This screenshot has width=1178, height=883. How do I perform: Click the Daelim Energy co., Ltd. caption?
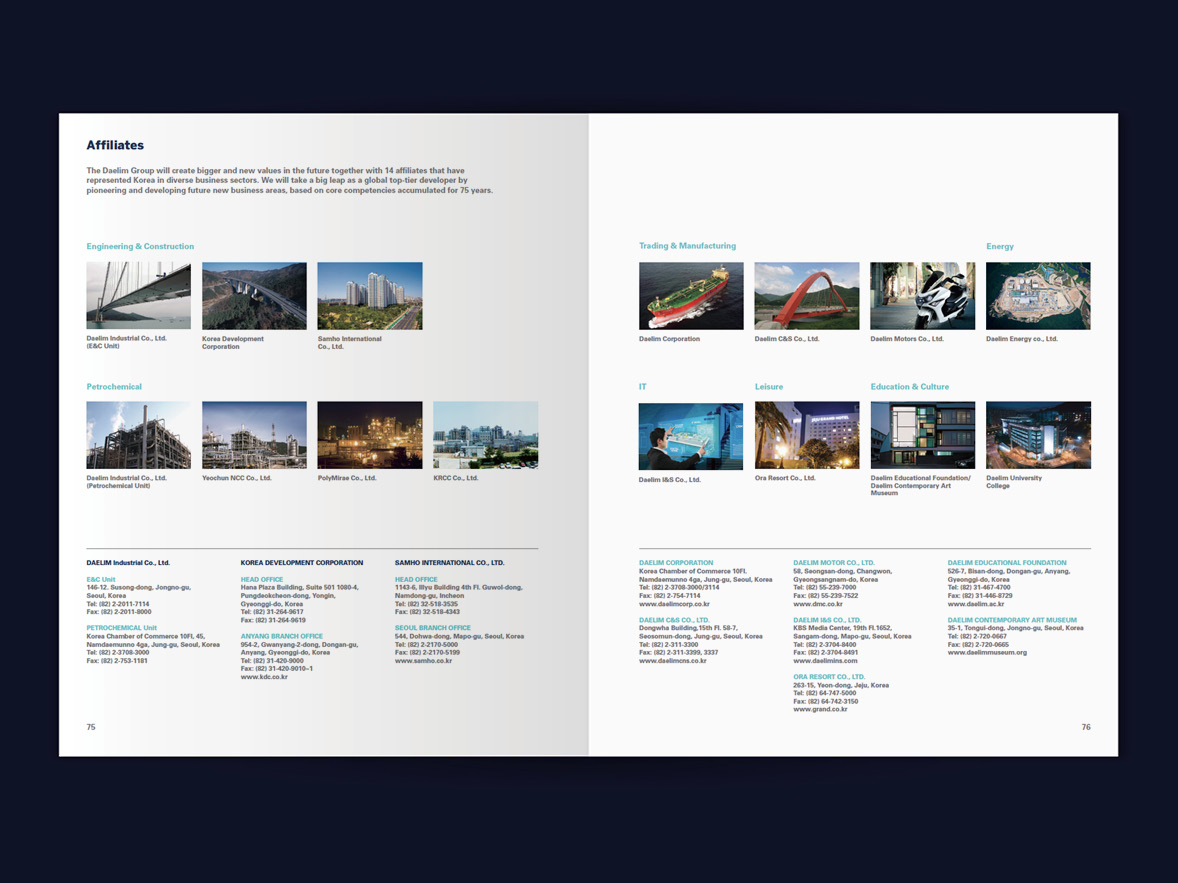(x=1021, y=339)
